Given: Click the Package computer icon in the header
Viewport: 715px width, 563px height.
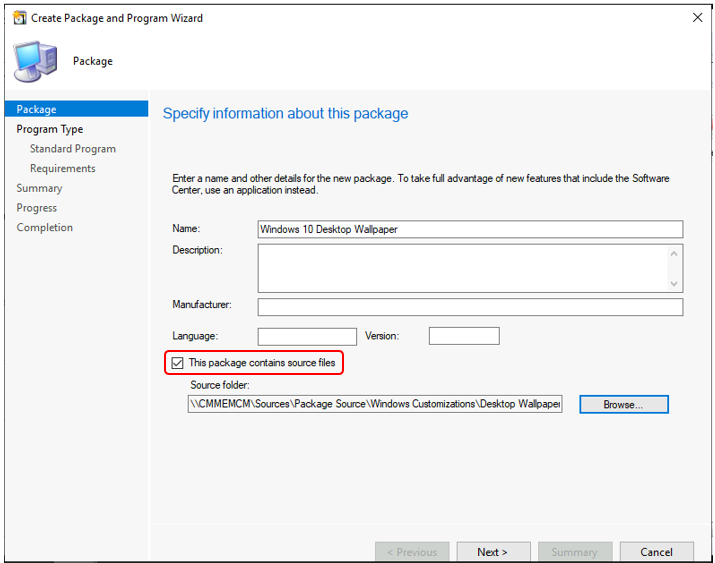Looking at the screenshot, I should point(36,62).
